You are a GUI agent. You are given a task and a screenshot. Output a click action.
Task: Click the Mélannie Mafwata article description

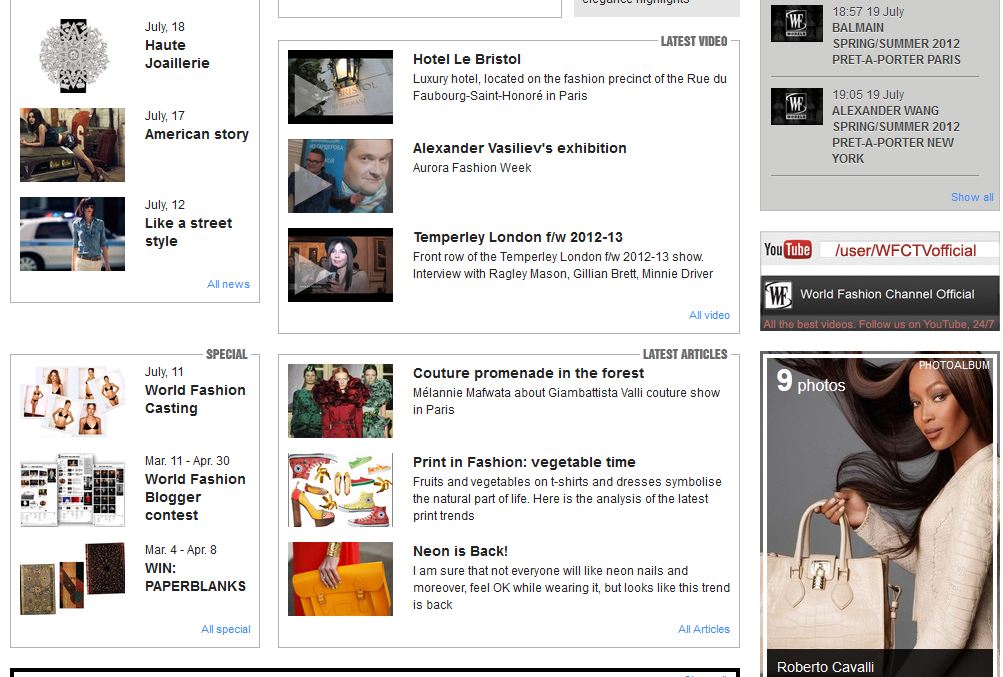tap(566, 401)
